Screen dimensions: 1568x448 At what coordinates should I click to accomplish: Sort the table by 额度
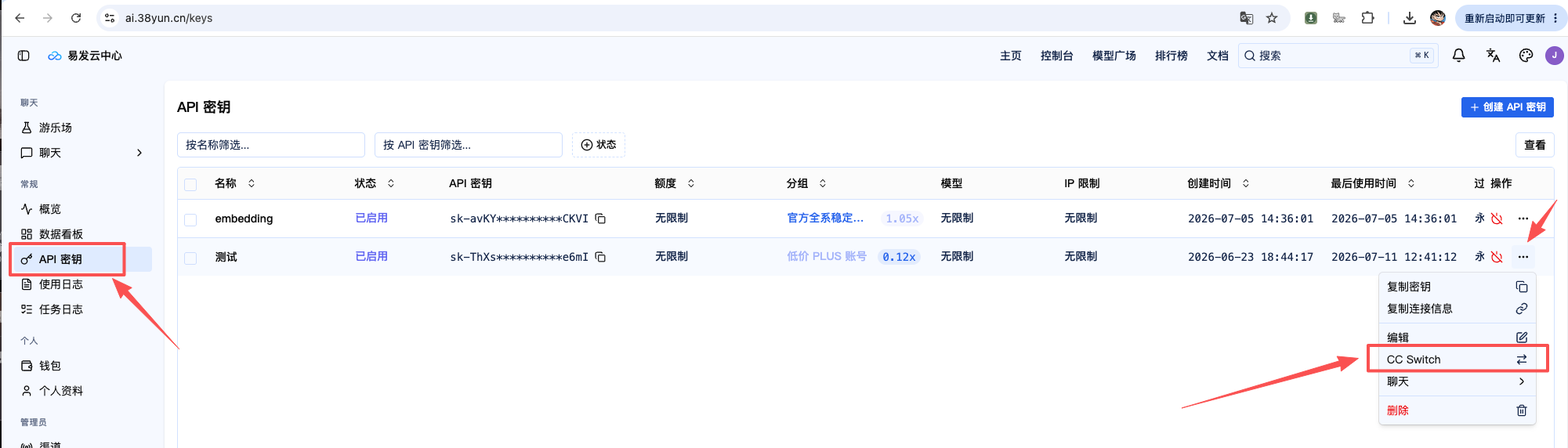click(x=675, y=183)
